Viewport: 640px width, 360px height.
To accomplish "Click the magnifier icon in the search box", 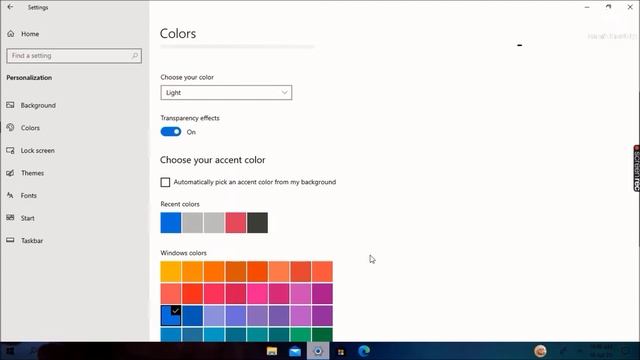I will click(135, 56).
